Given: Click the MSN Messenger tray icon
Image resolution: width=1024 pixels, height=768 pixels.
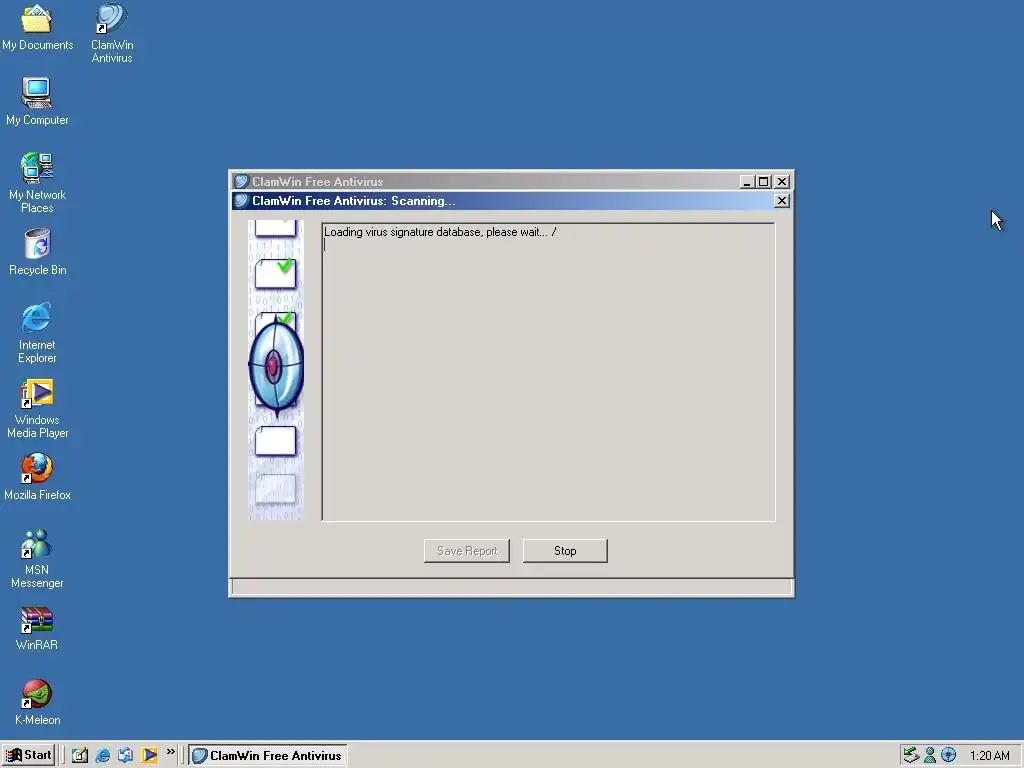Looking at the screenshot, I should click(930, 755).
